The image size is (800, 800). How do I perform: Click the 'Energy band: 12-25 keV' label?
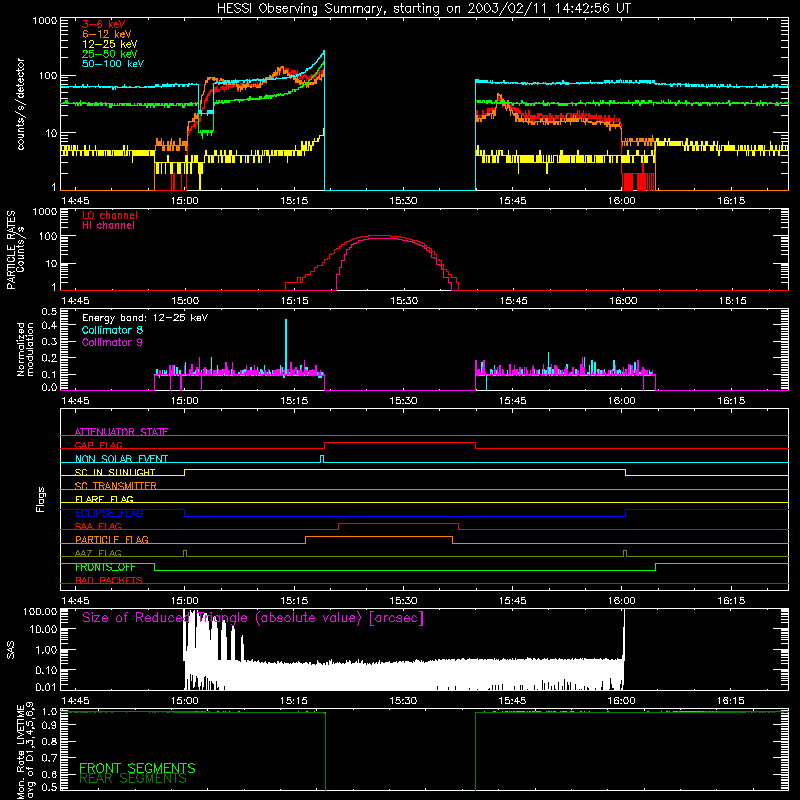coord(145,318)
